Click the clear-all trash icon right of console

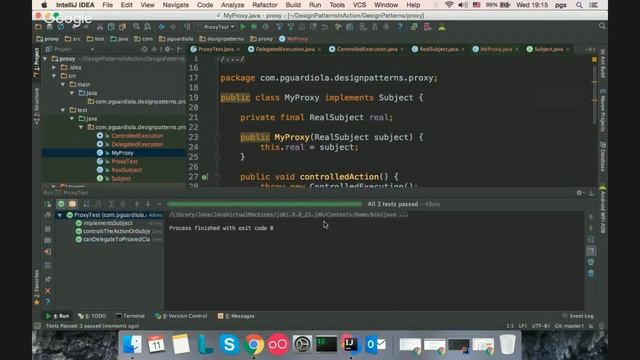pyautogui.click(x=591, y=273)
